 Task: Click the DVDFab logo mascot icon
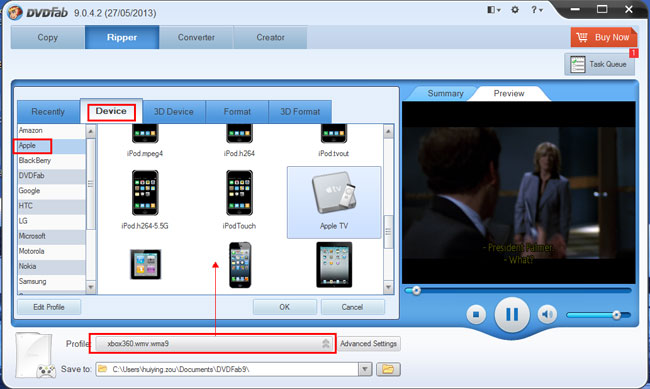pyautogui.click(x=14, y=12)
